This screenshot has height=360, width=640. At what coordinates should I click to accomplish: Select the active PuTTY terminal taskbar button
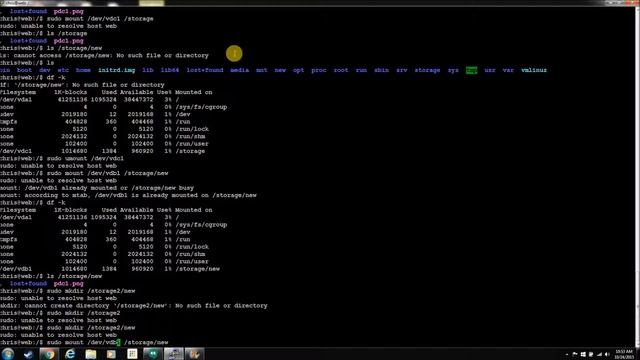click(173, 354)
